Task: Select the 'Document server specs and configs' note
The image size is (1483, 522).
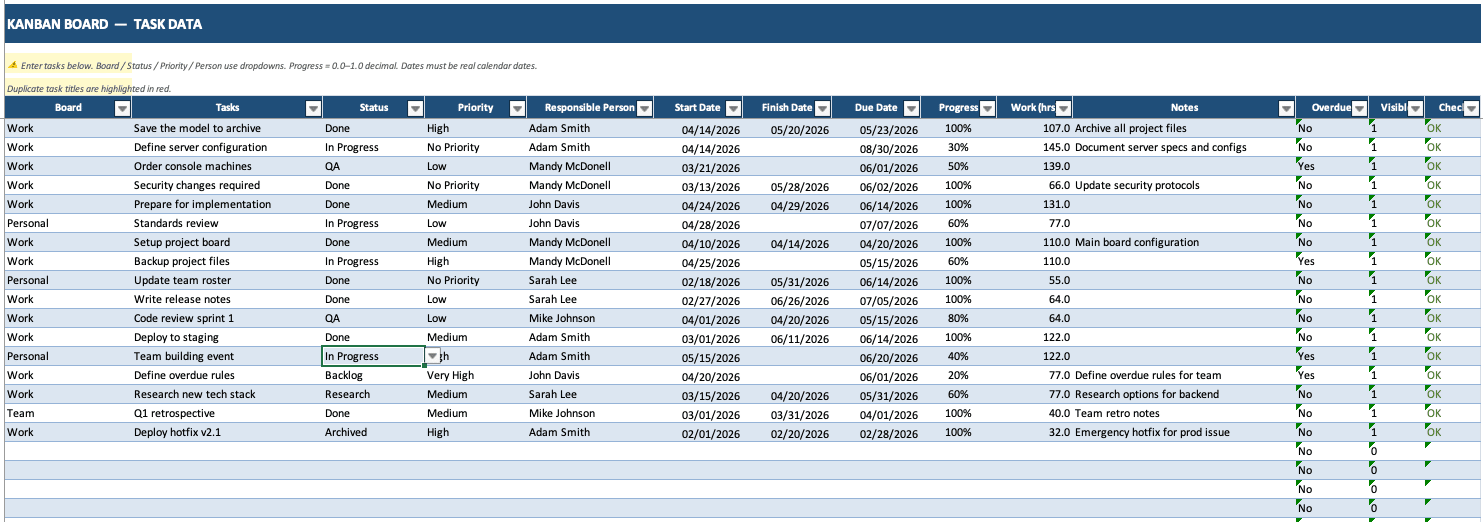Action: [1184, 147]
